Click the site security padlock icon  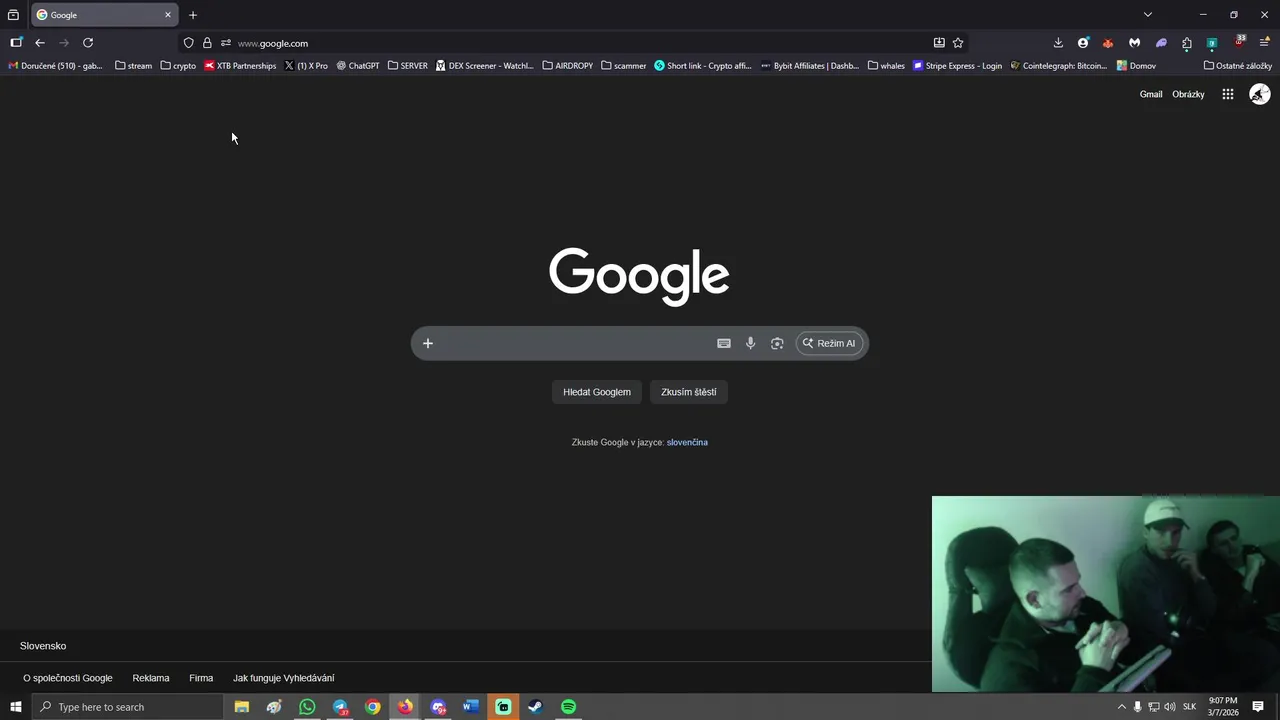(207, 43)
